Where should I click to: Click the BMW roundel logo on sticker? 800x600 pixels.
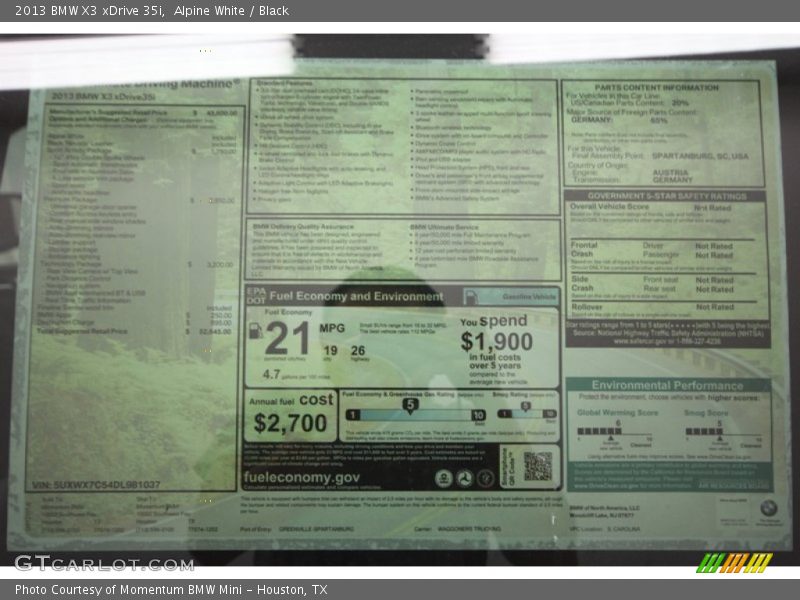click(768, 508)
